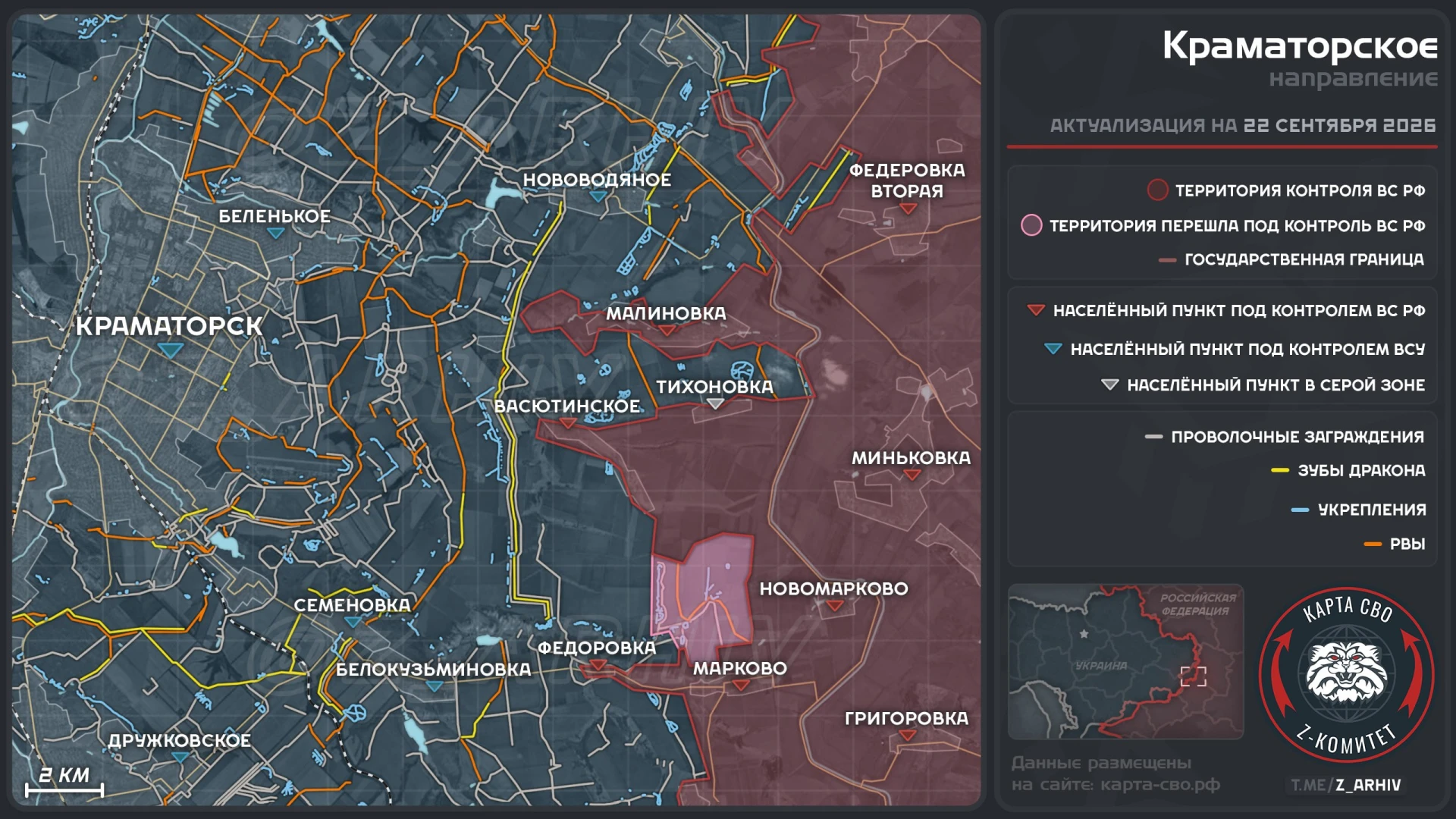Click the red marker under Малиновка
Image resolution: width=1456 pixels, height=819 pixels.
[667, 331]
